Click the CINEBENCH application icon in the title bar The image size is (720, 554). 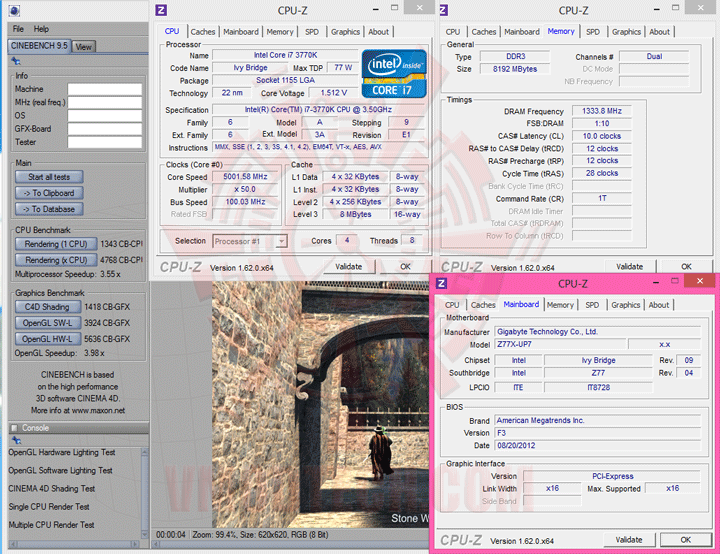point(14,10)
